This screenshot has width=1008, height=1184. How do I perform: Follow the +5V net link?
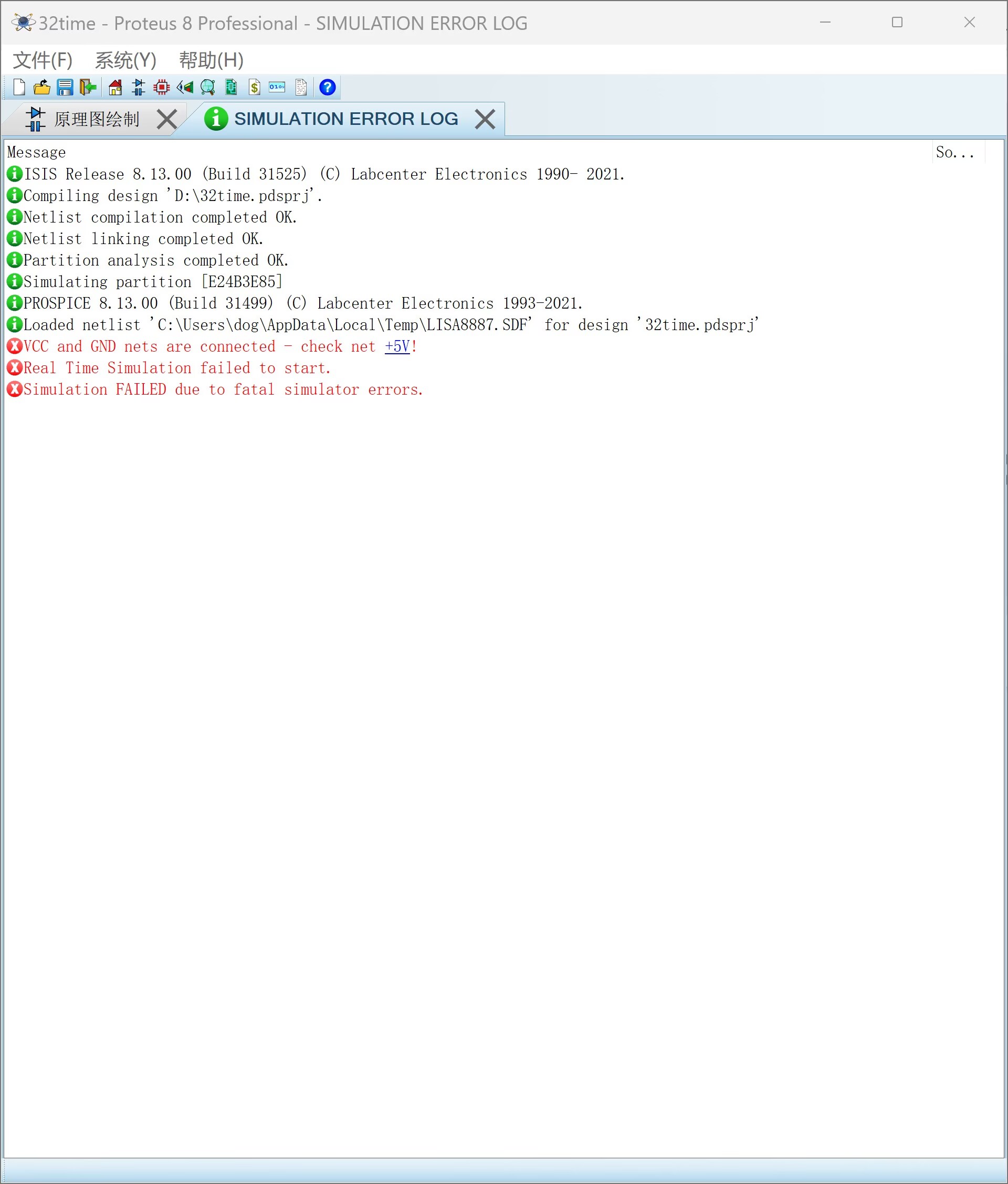click(397, 347)
